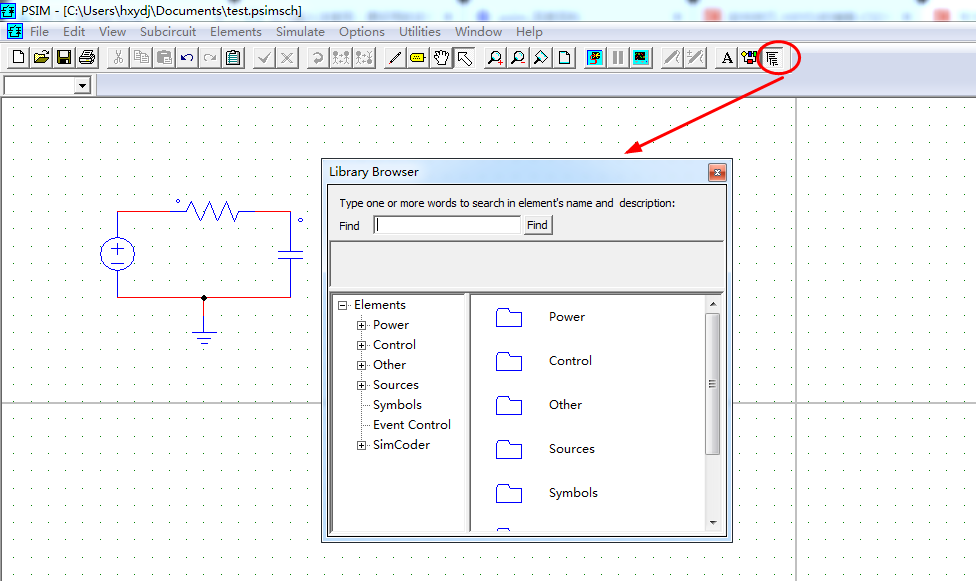The height and width of the screenshot is (581, 976).
Task: Zoom in with magnifier plus icon
Action: click(495, 58)
